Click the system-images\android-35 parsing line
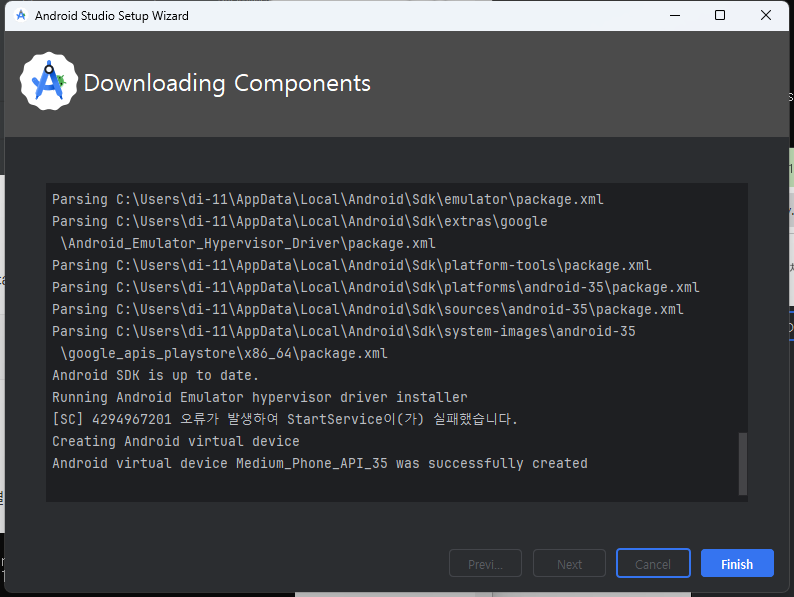This screenshot has height=597, width=794. click(344, 331)
